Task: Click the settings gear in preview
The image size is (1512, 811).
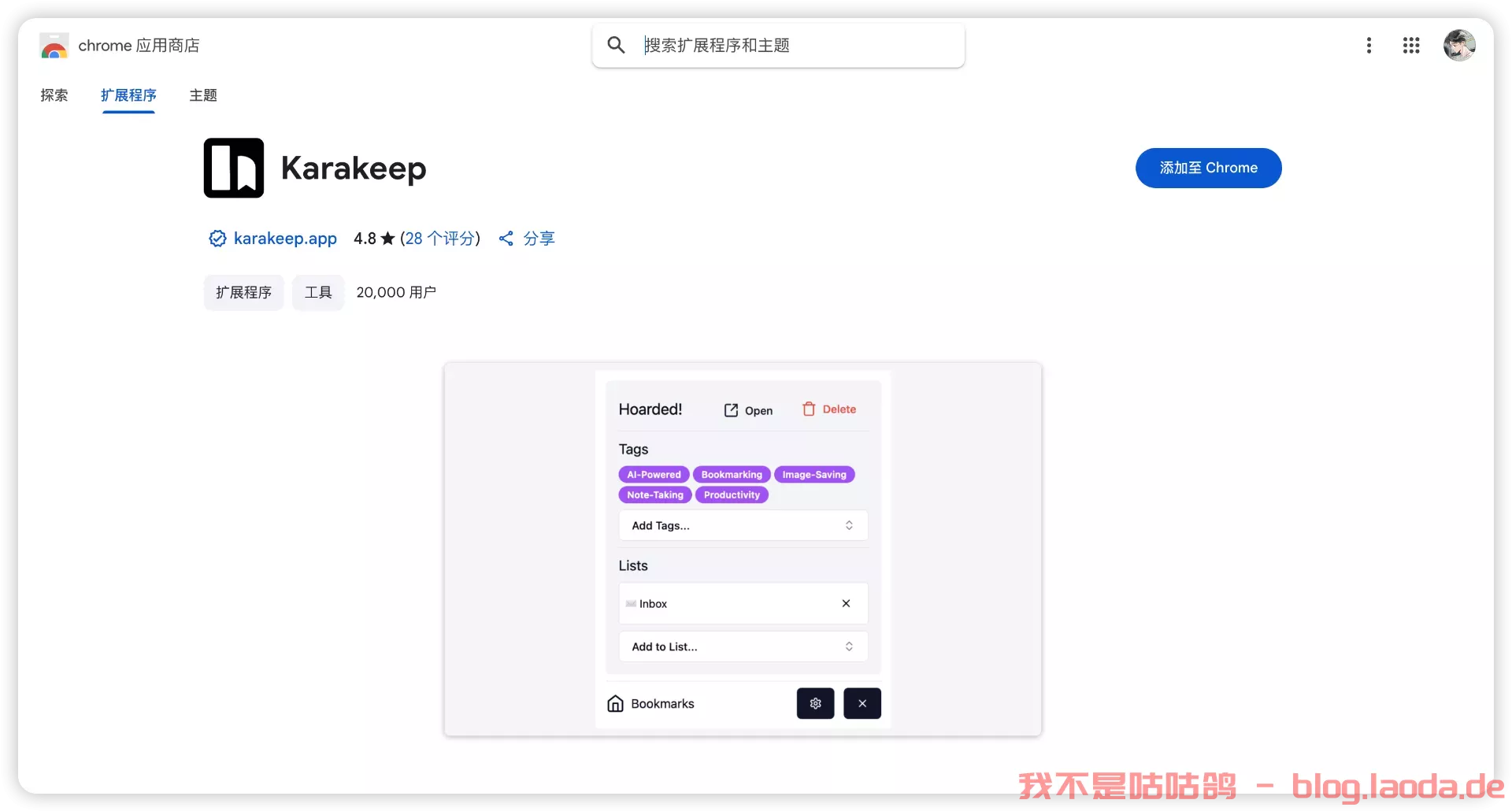Action: click(x=815, y=703)
